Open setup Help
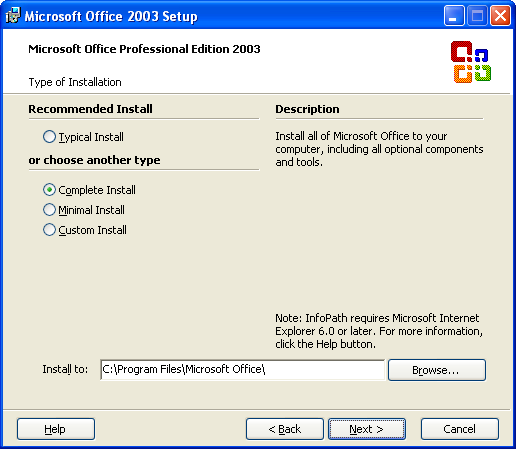The height and width of the screenshot is (449, 516). click(x=56, y=429)
